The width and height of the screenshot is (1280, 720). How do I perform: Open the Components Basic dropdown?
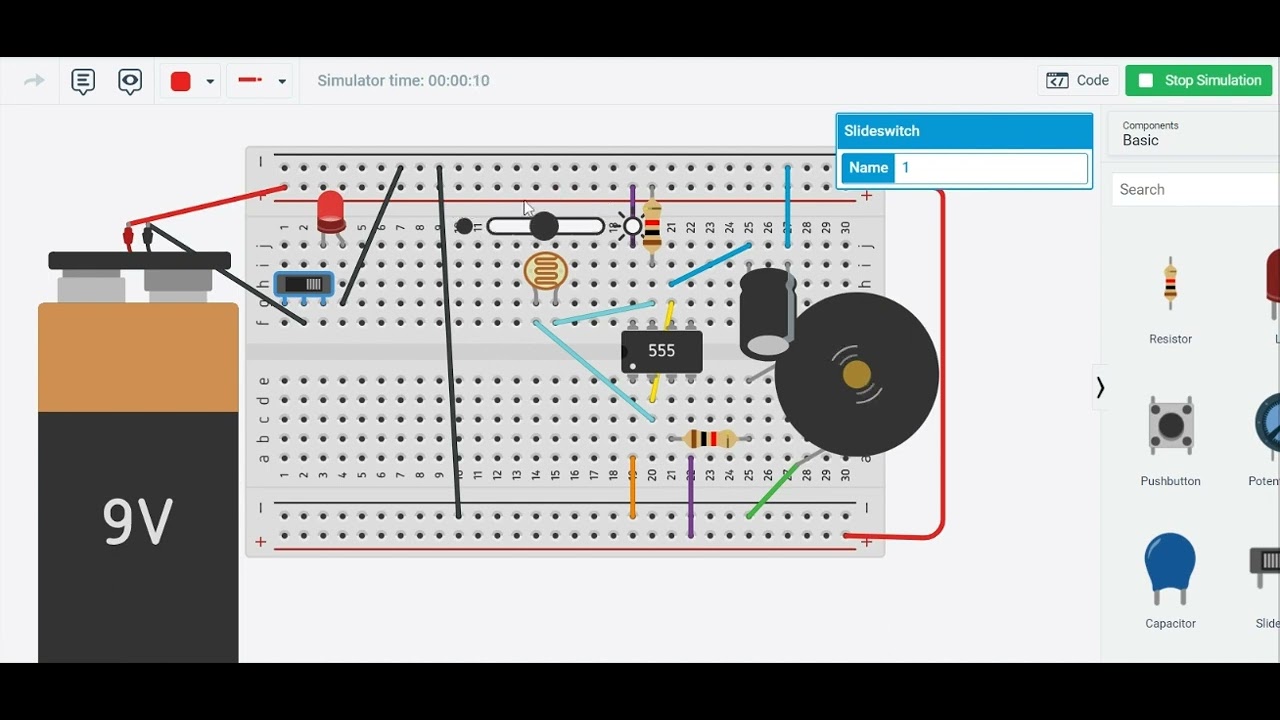tap(1194, 133)
